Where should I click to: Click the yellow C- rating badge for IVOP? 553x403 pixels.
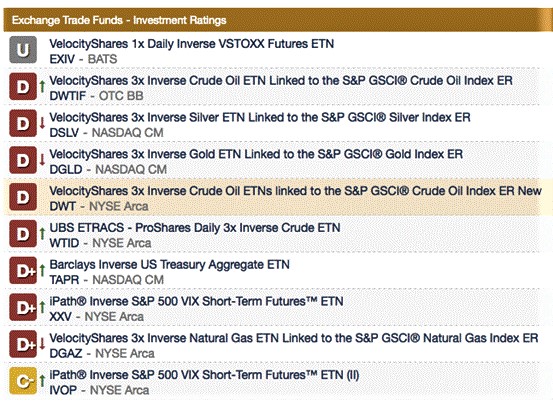click(23, 381)
